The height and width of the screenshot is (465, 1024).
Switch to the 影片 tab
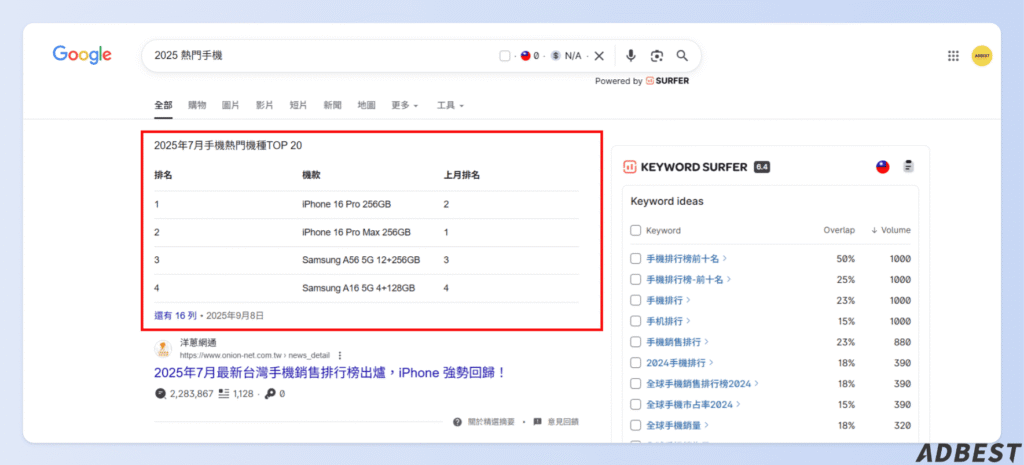click(x=264, y=105)
